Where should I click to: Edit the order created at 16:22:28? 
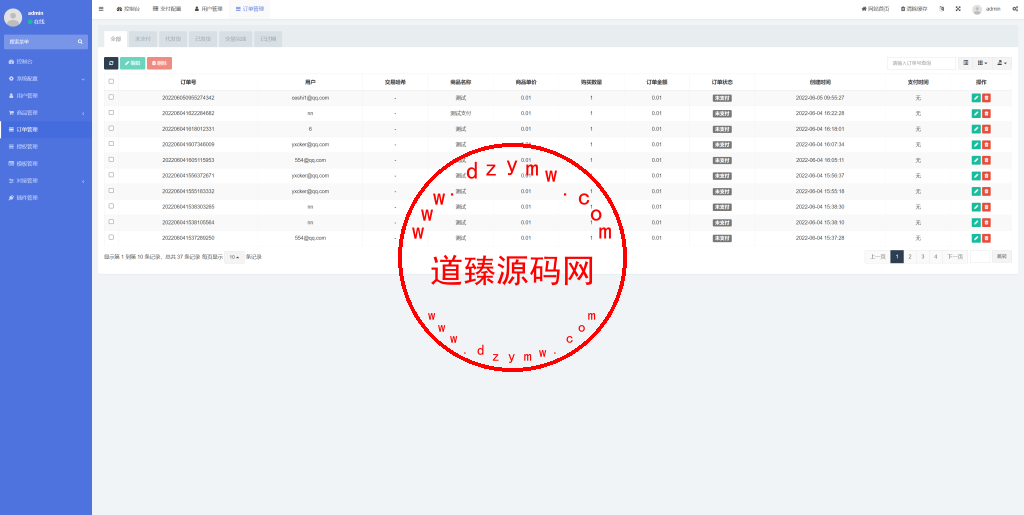pos(976,114)
